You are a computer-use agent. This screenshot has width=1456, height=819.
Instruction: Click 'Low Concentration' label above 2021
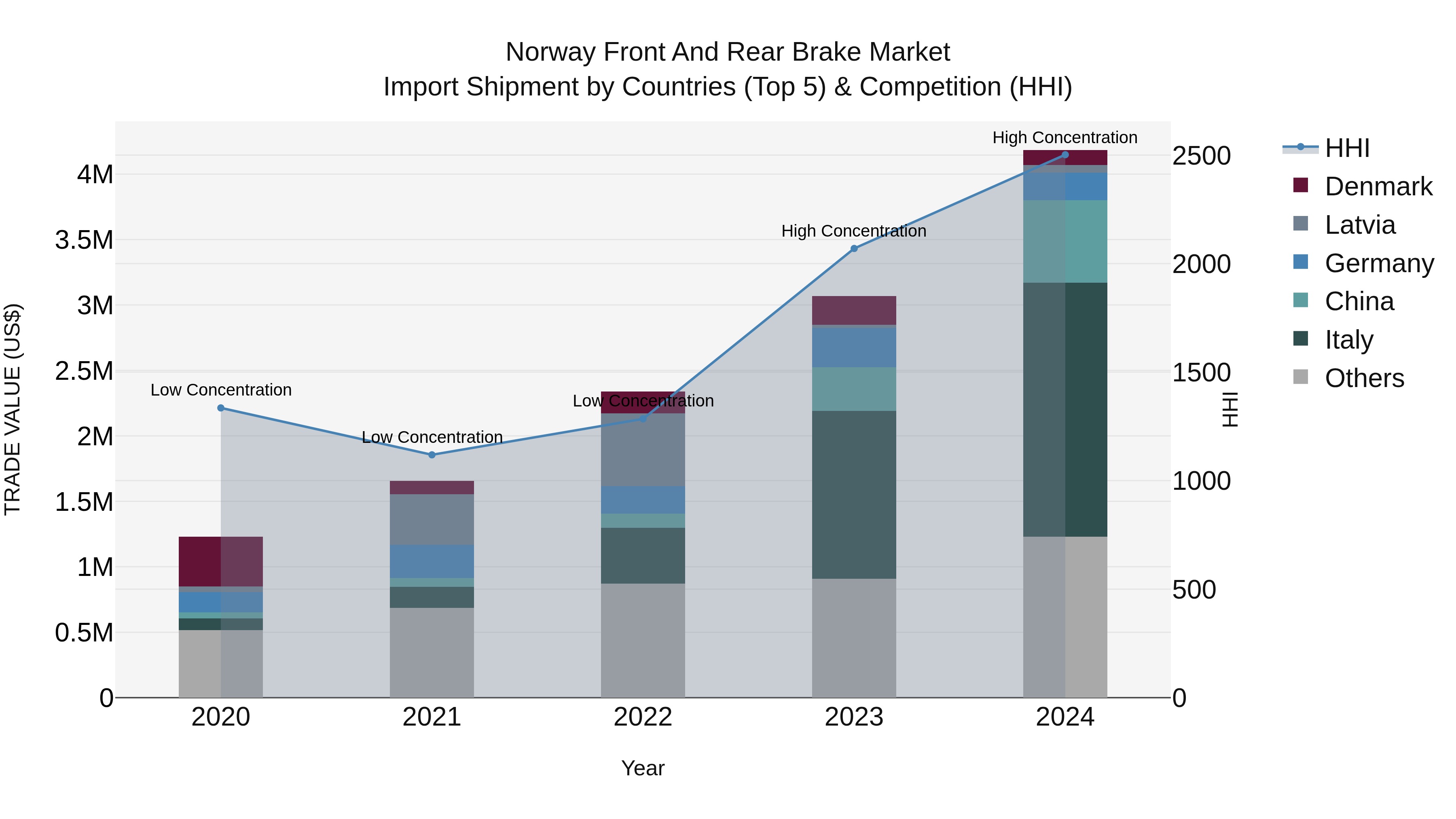click(432, 438)
